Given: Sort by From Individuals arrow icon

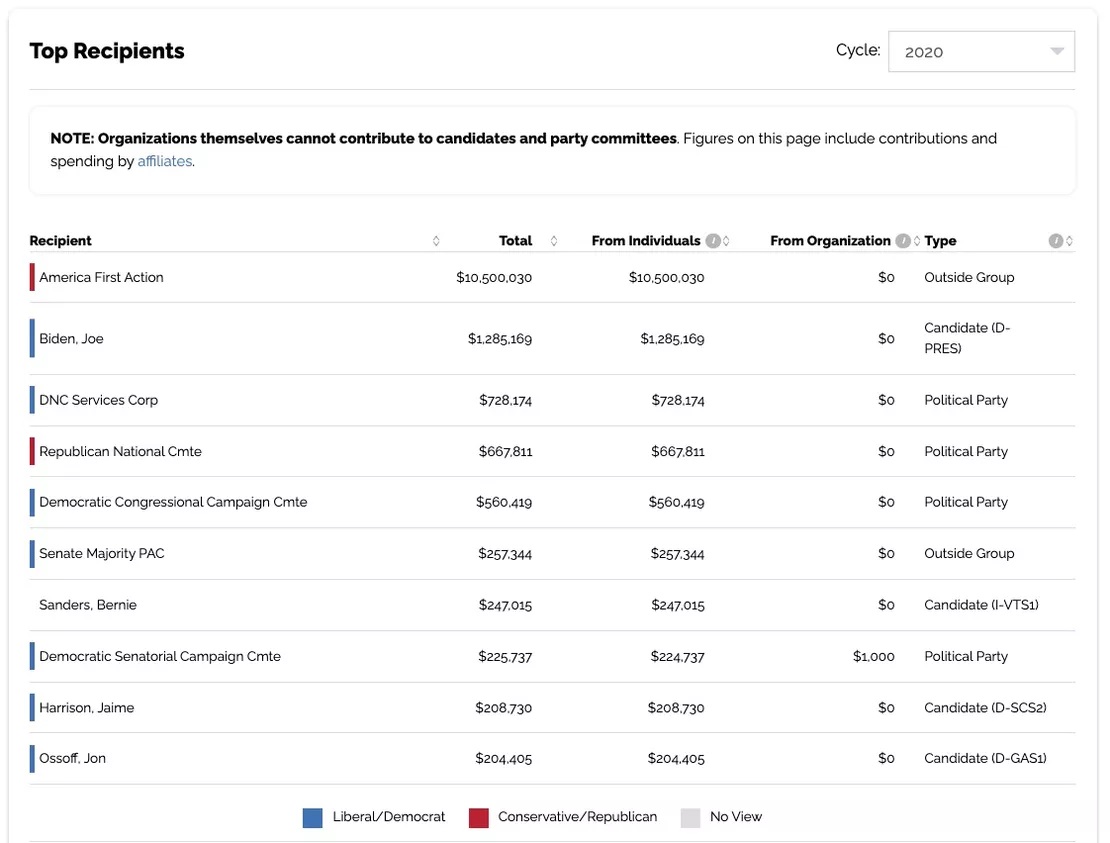Looking at the screenshot, I should (726, 241).
